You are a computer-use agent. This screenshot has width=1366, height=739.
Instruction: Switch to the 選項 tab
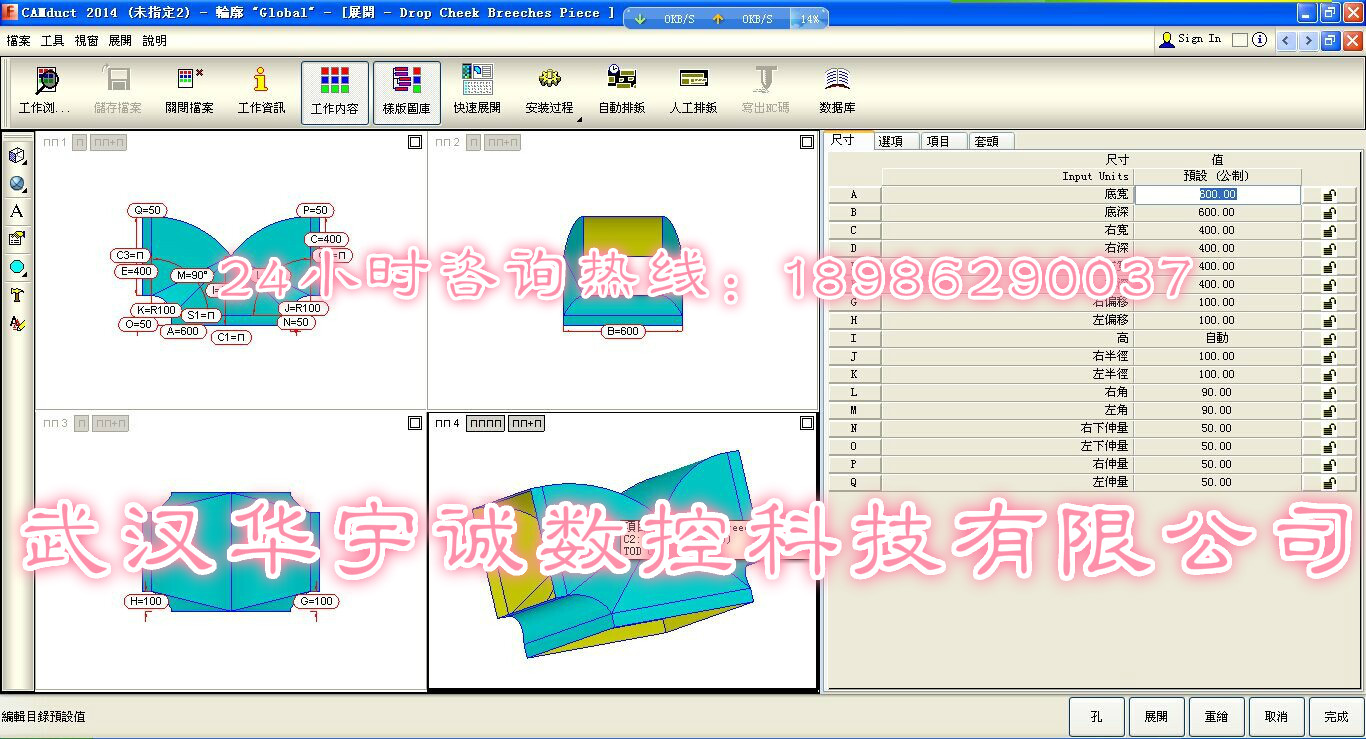point(891,141)
